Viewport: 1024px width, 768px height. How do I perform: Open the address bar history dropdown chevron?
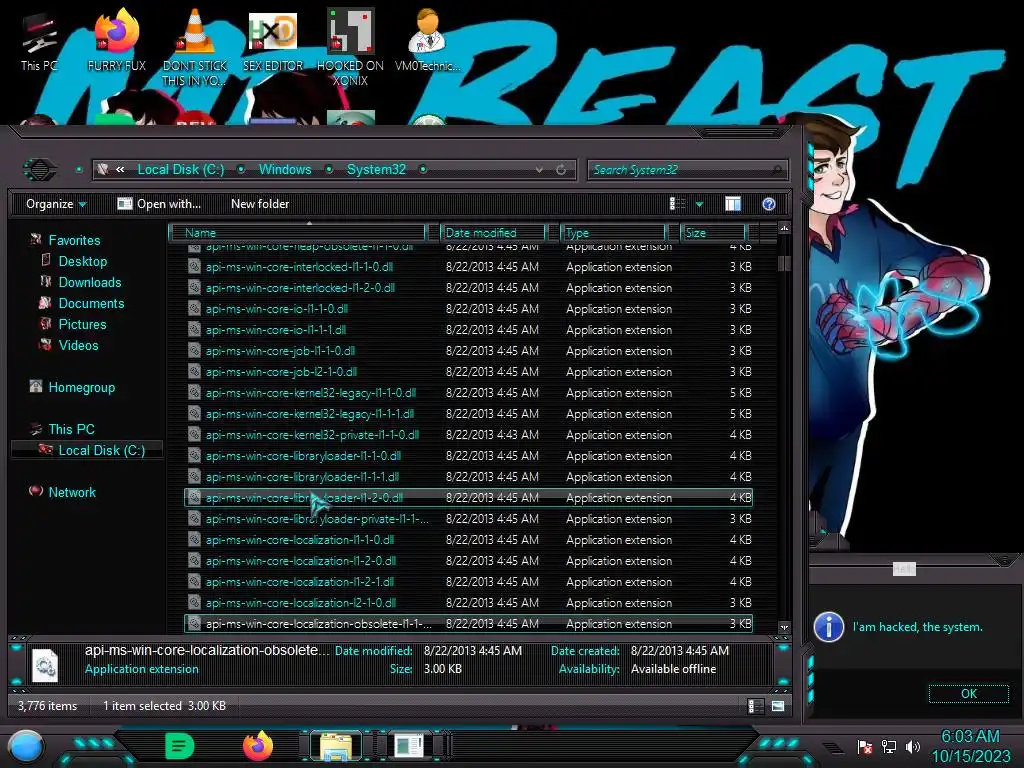(539, 170)
